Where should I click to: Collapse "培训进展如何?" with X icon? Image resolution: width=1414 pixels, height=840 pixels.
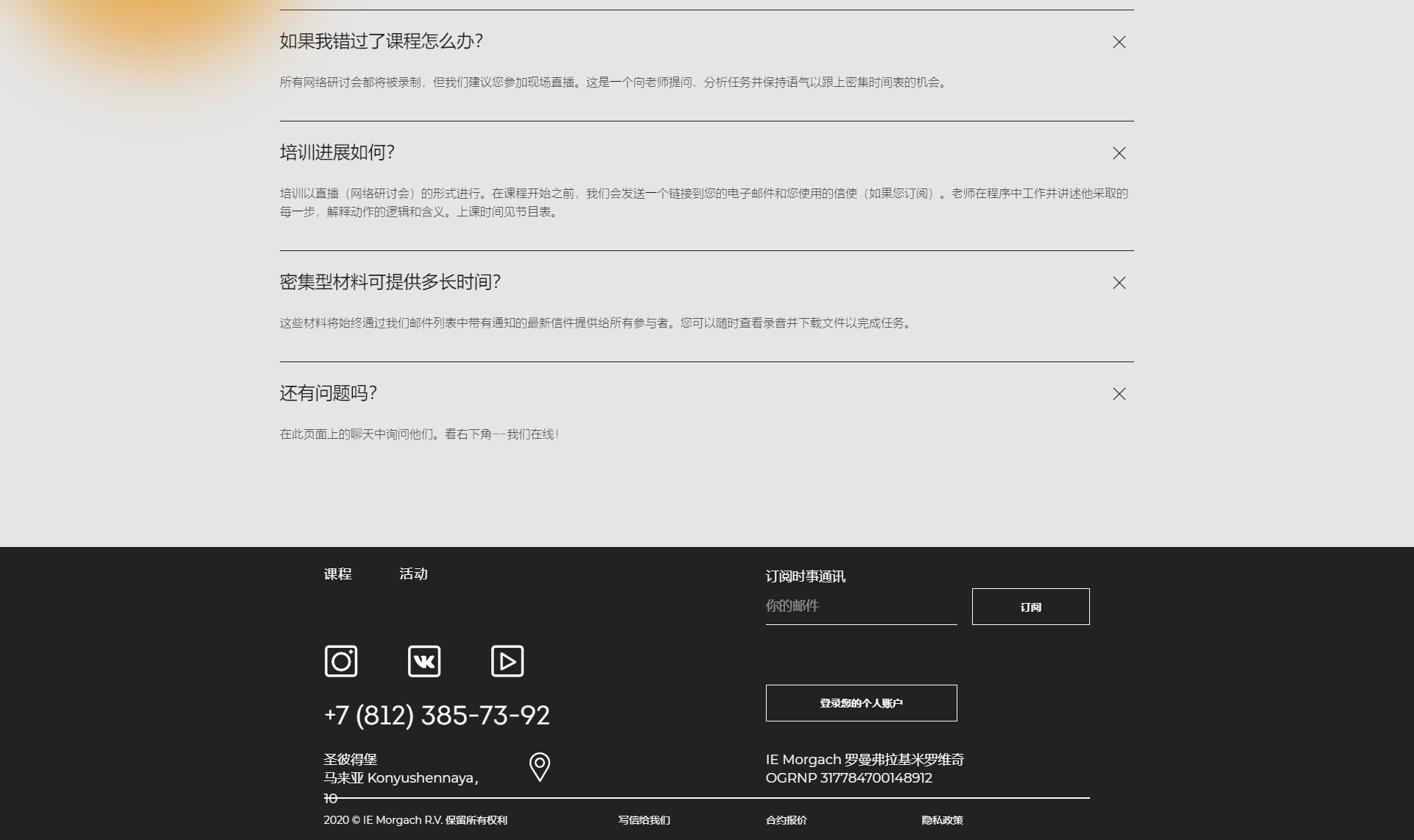1119,153
